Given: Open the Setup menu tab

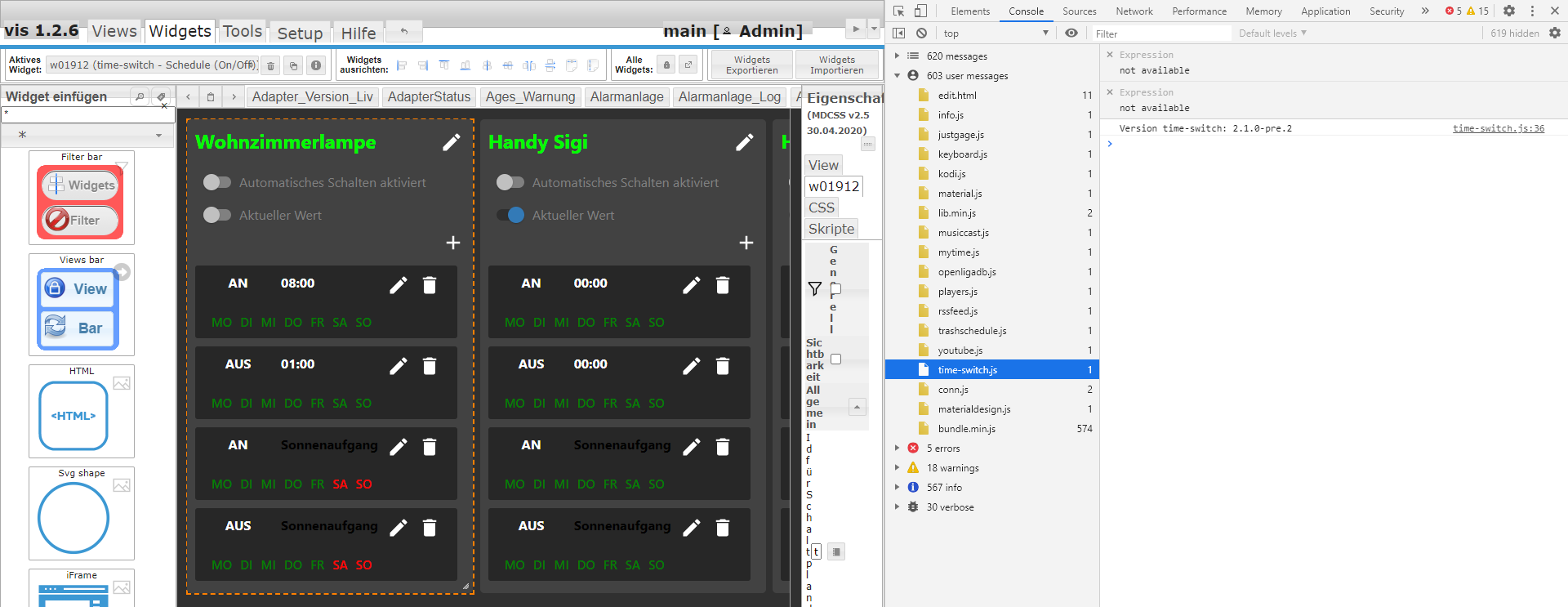Looking at the screenshot, I should (300, 33).
